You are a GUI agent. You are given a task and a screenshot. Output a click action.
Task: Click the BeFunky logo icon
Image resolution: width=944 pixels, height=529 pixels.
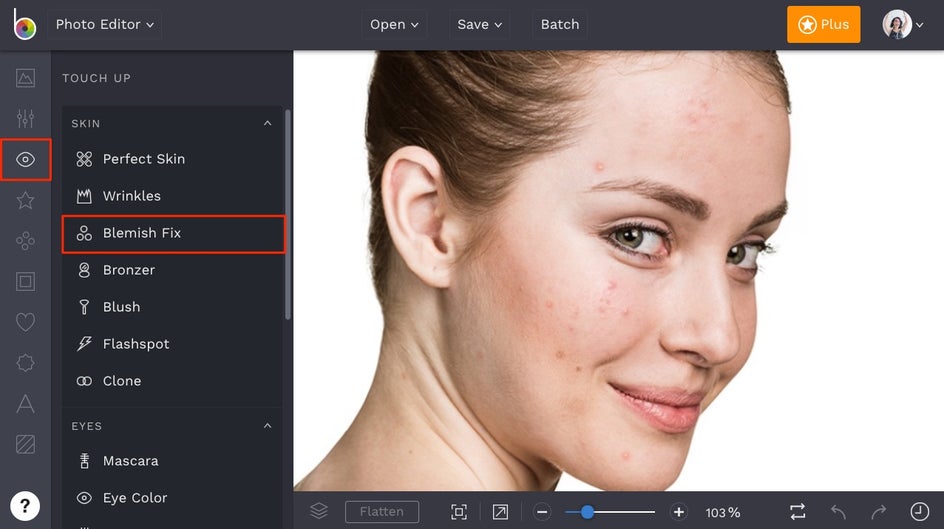(25, 25)
